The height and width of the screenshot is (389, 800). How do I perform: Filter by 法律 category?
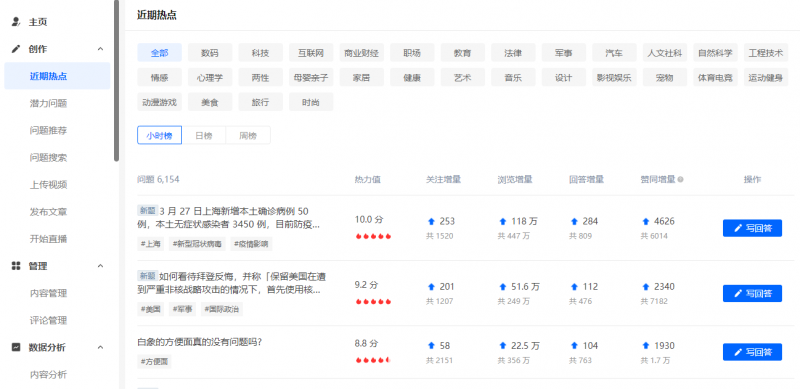click(513, 53)
